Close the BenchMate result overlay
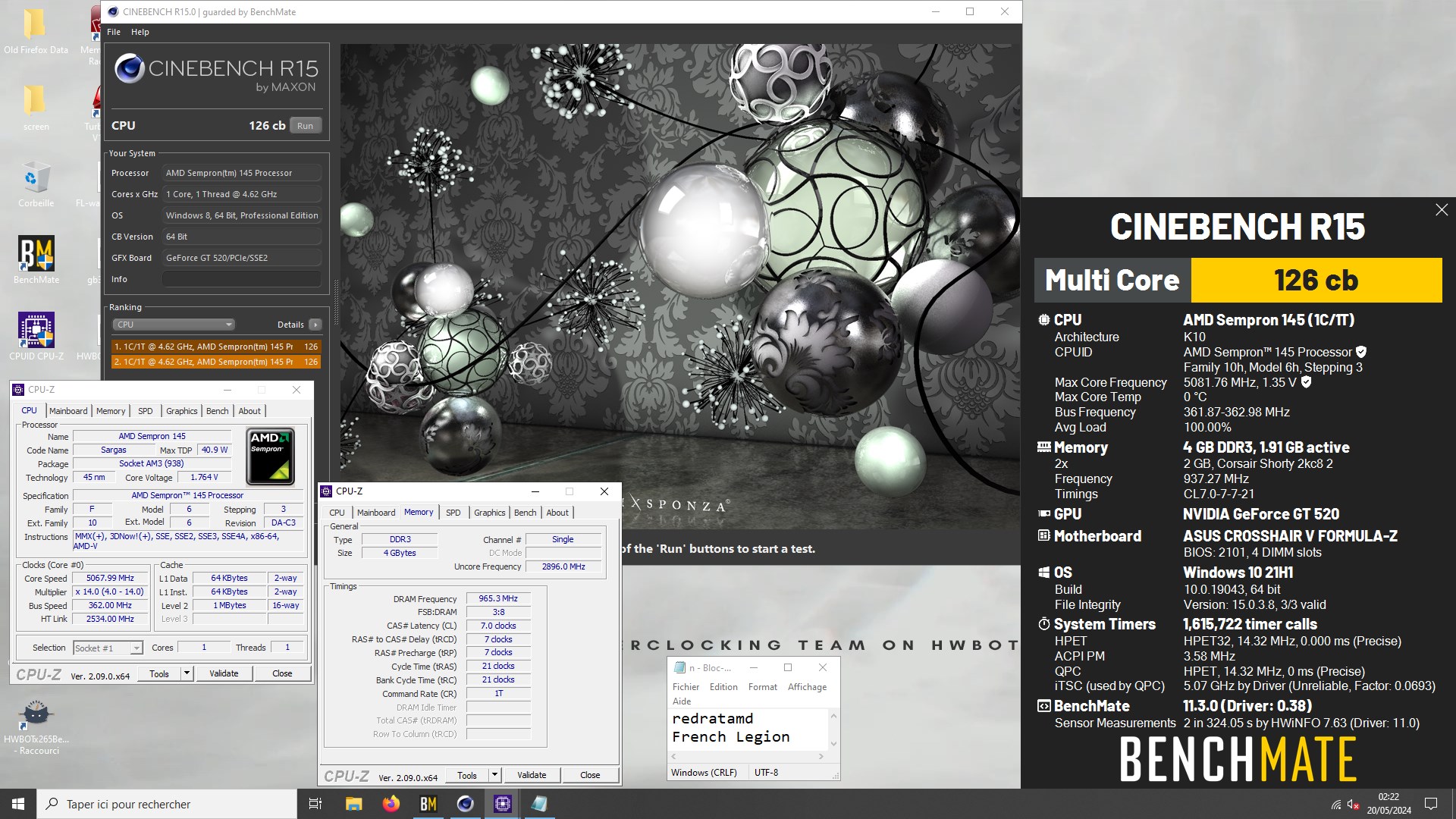 click(x=1442, y=210)
